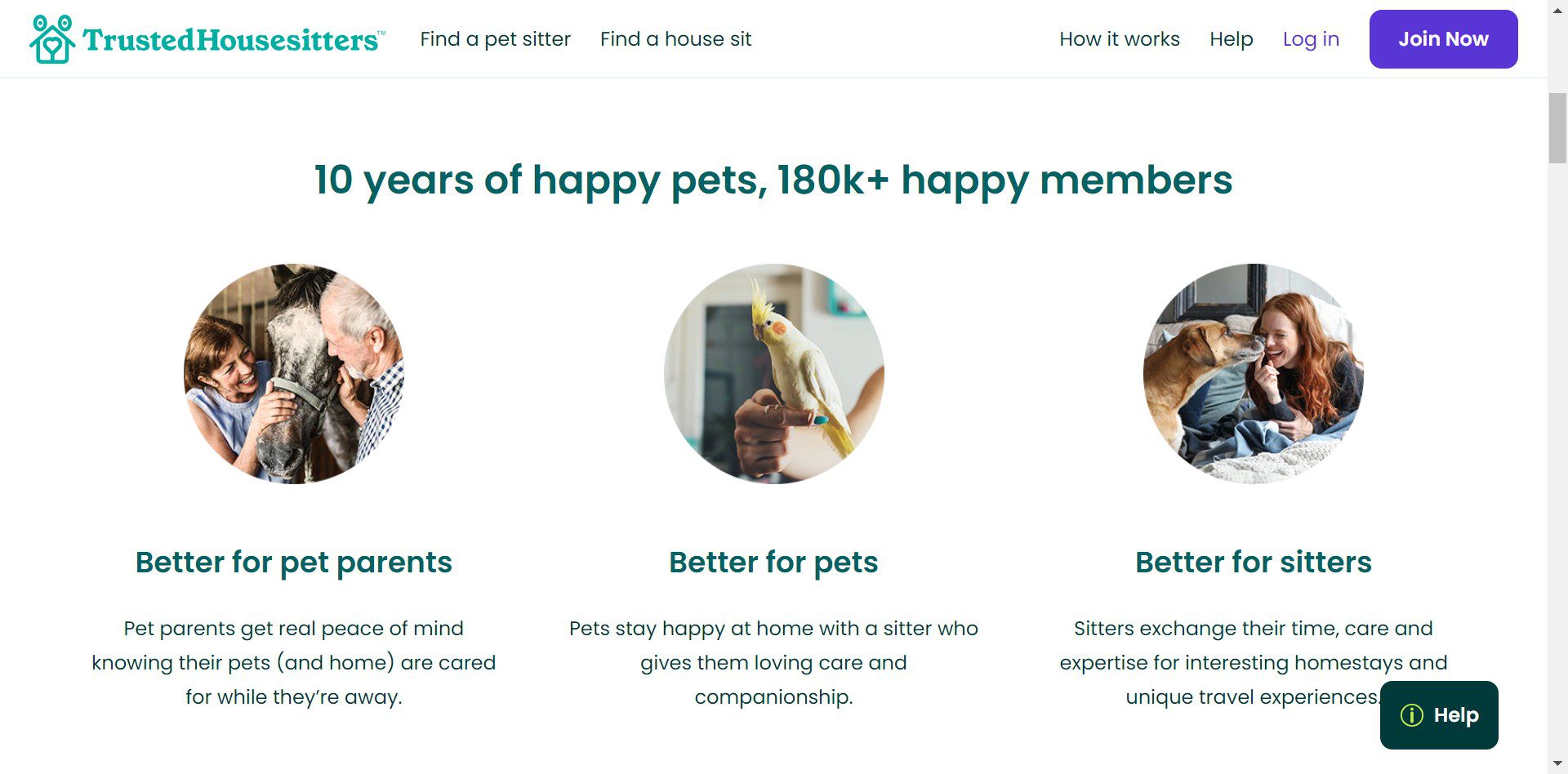This screenshot has height=774, width=1568.
Task: Click the TrustedHousesitters house logo icon
Action: (52, 39)
